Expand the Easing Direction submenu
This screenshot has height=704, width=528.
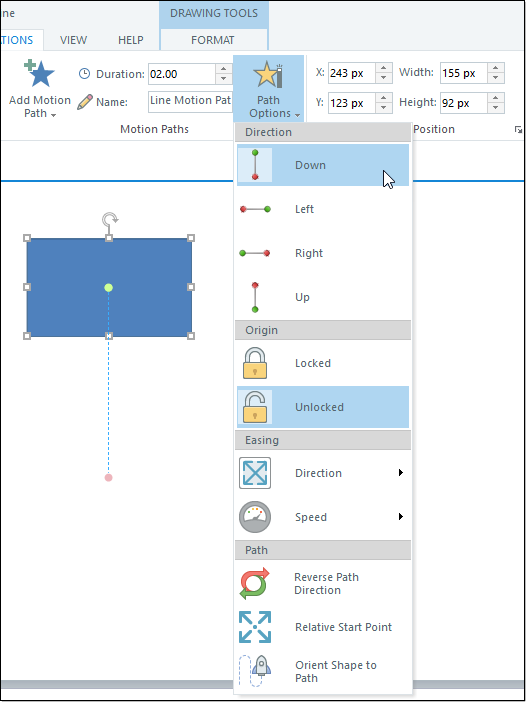pyautogui.click(x=323, y=473)
